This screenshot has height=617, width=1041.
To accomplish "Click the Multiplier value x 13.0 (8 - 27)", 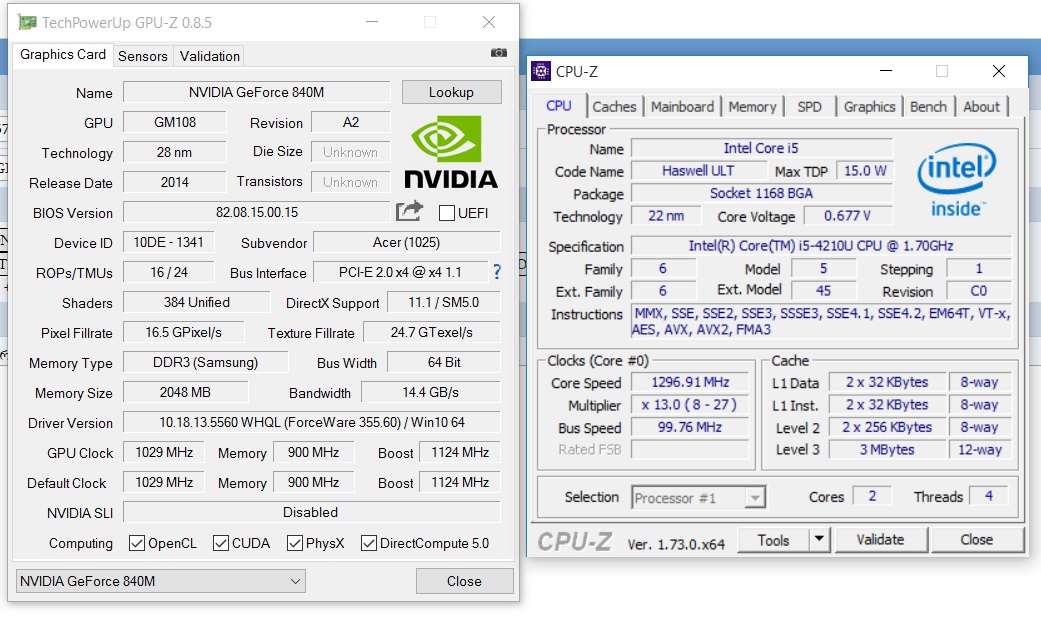I will click(690, 404).
